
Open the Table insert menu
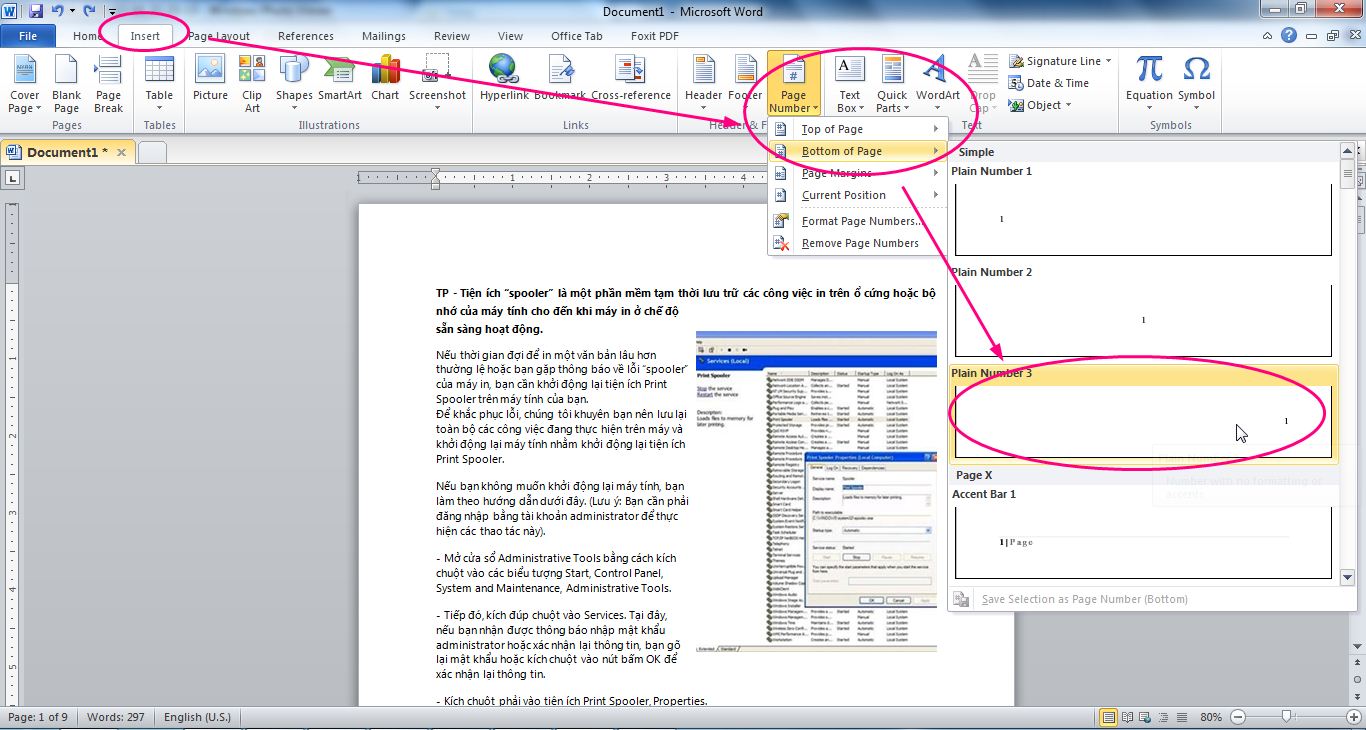[x=159, y=85]
